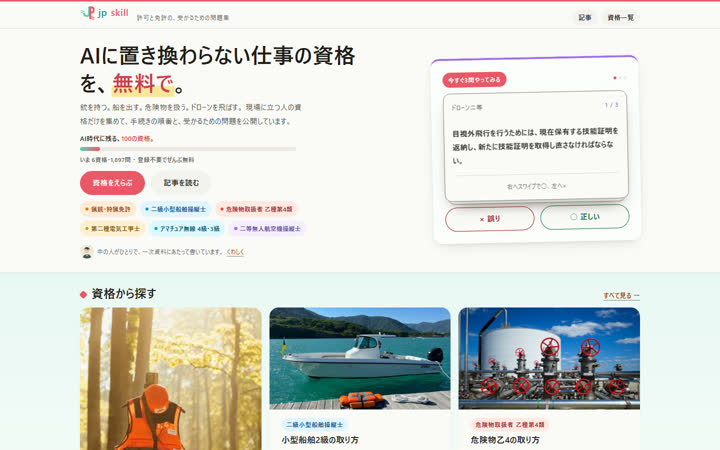720x450 pixels.
Task: Click the ドローン二等 card label
Action: click(x=467, y=107)
